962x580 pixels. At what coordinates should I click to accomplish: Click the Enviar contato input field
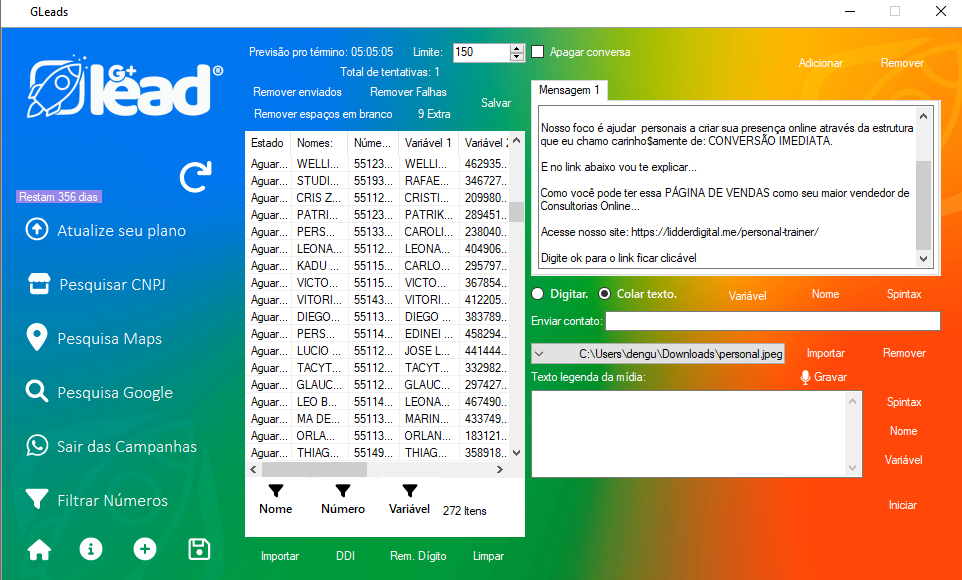[x=772, y=321]
